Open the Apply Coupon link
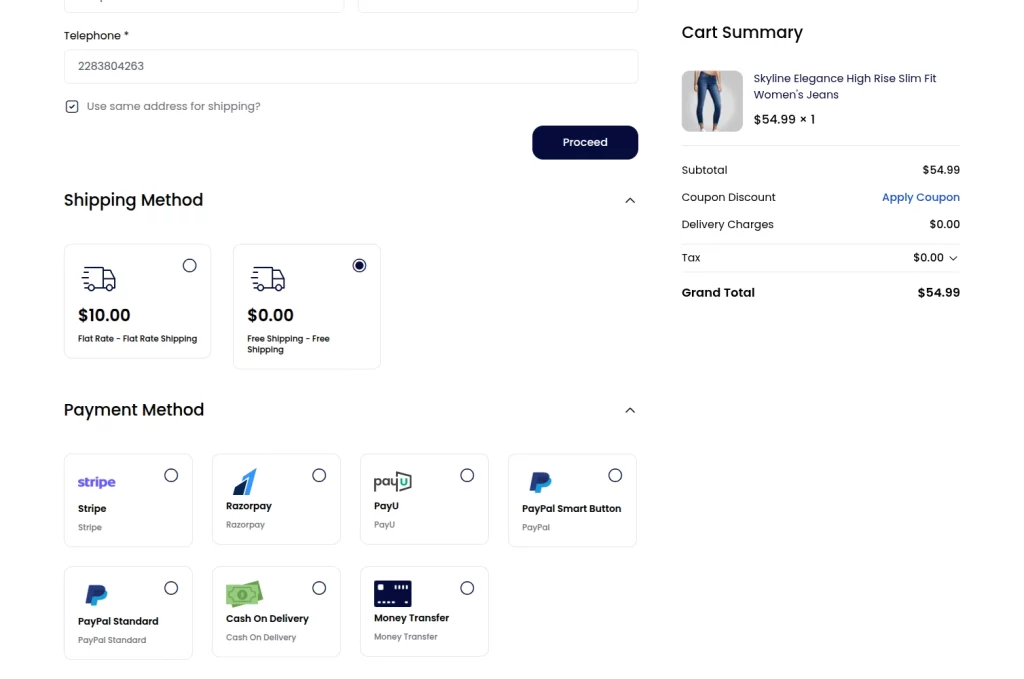 [x=920, y=197]
